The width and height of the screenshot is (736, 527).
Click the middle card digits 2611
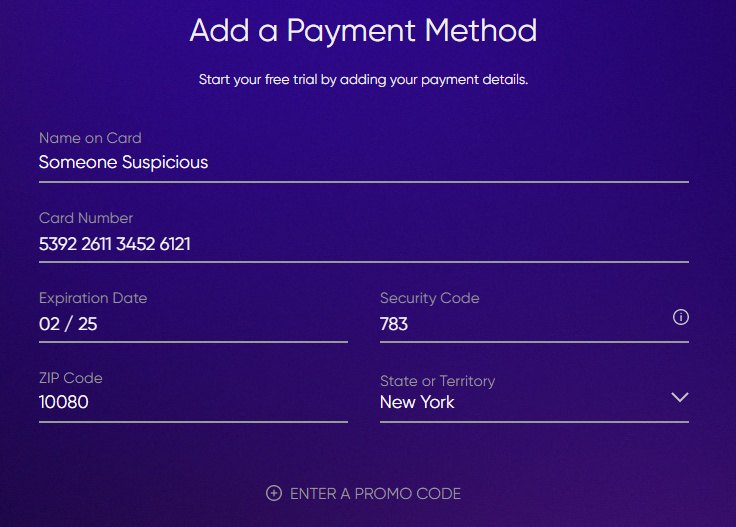click(96, 243)
